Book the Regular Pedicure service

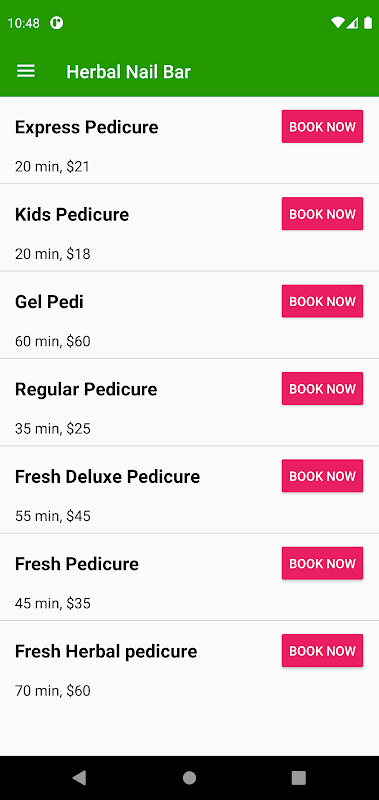pos(322,389)
